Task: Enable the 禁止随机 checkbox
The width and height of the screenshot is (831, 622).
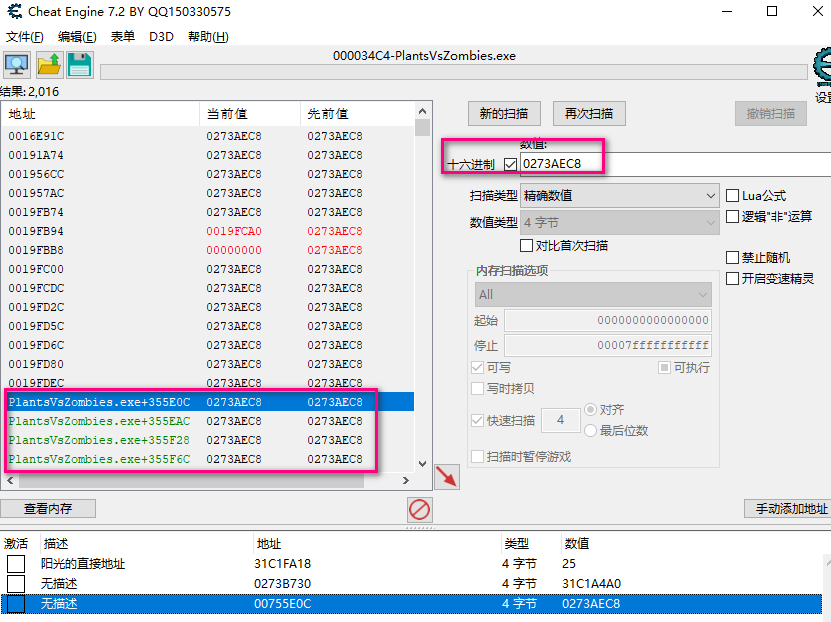Action: click(732, 257)
